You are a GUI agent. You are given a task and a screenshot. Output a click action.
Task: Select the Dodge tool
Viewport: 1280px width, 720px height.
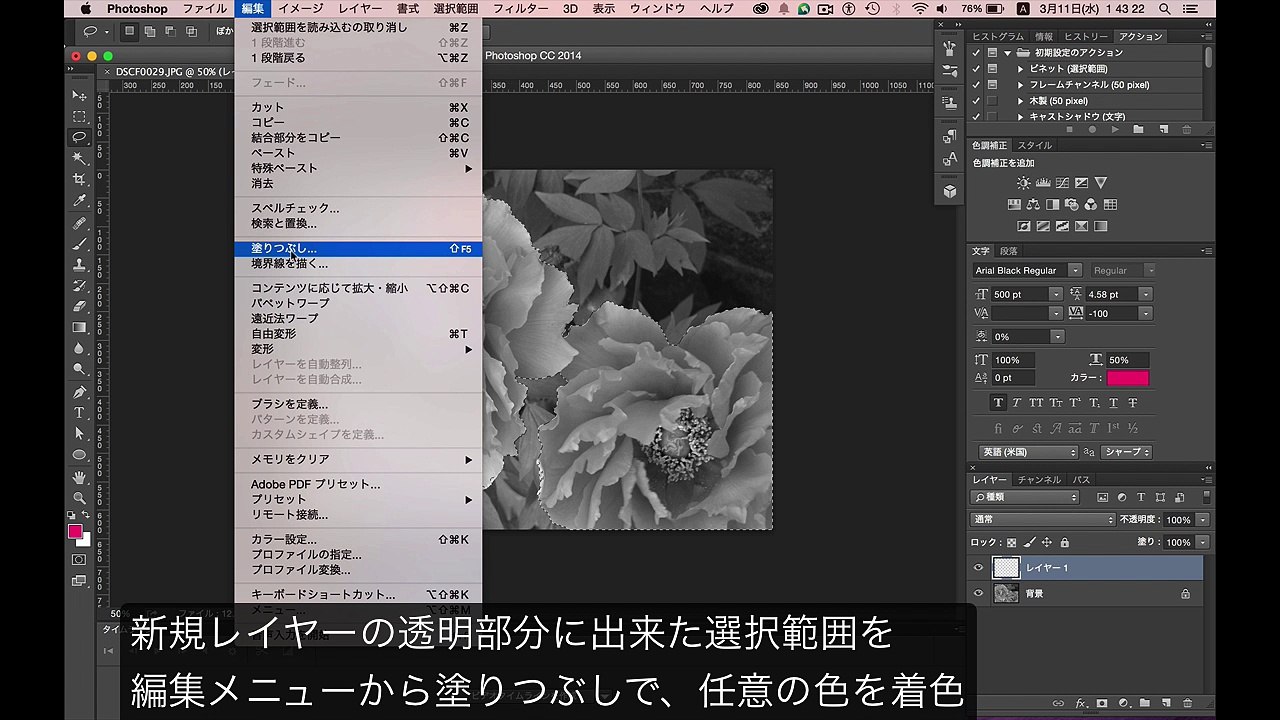(x=79, y=369)
